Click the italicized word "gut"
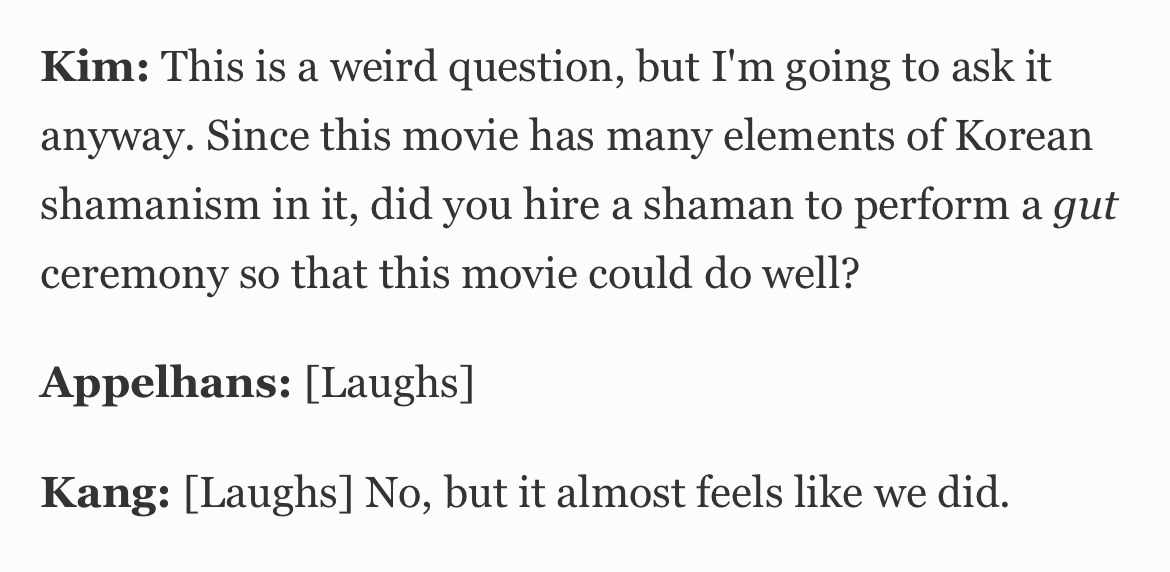1170x572 pixels. point(1085,205)
